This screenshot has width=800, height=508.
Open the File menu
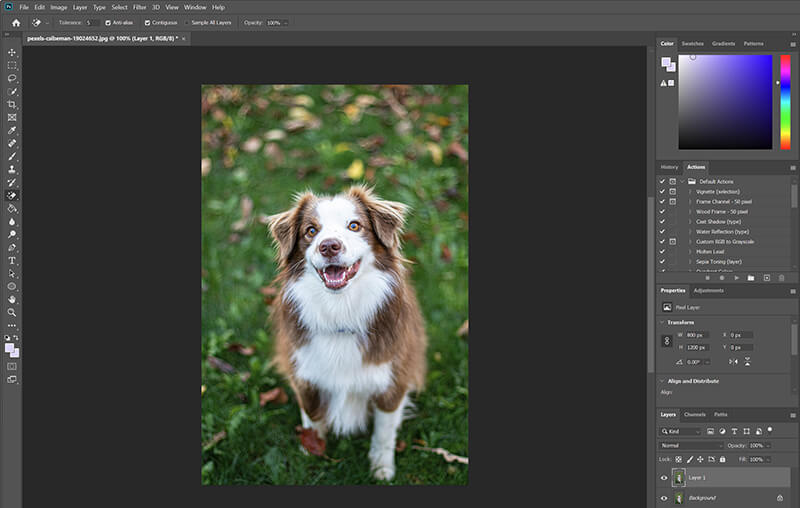(x=24, y=7)
